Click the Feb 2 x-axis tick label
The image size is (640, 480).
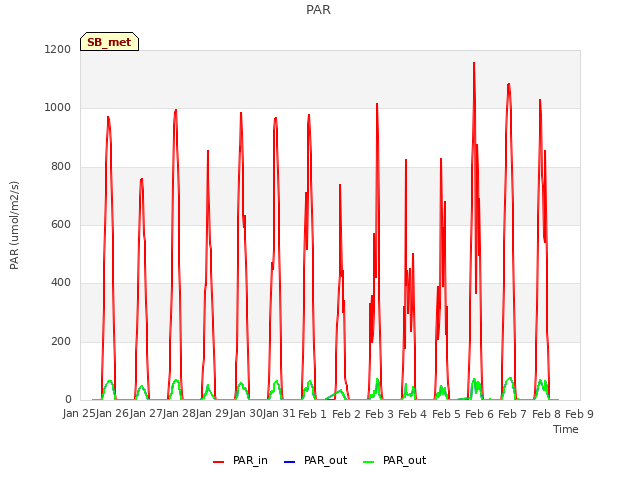click(x=346, y=414)
